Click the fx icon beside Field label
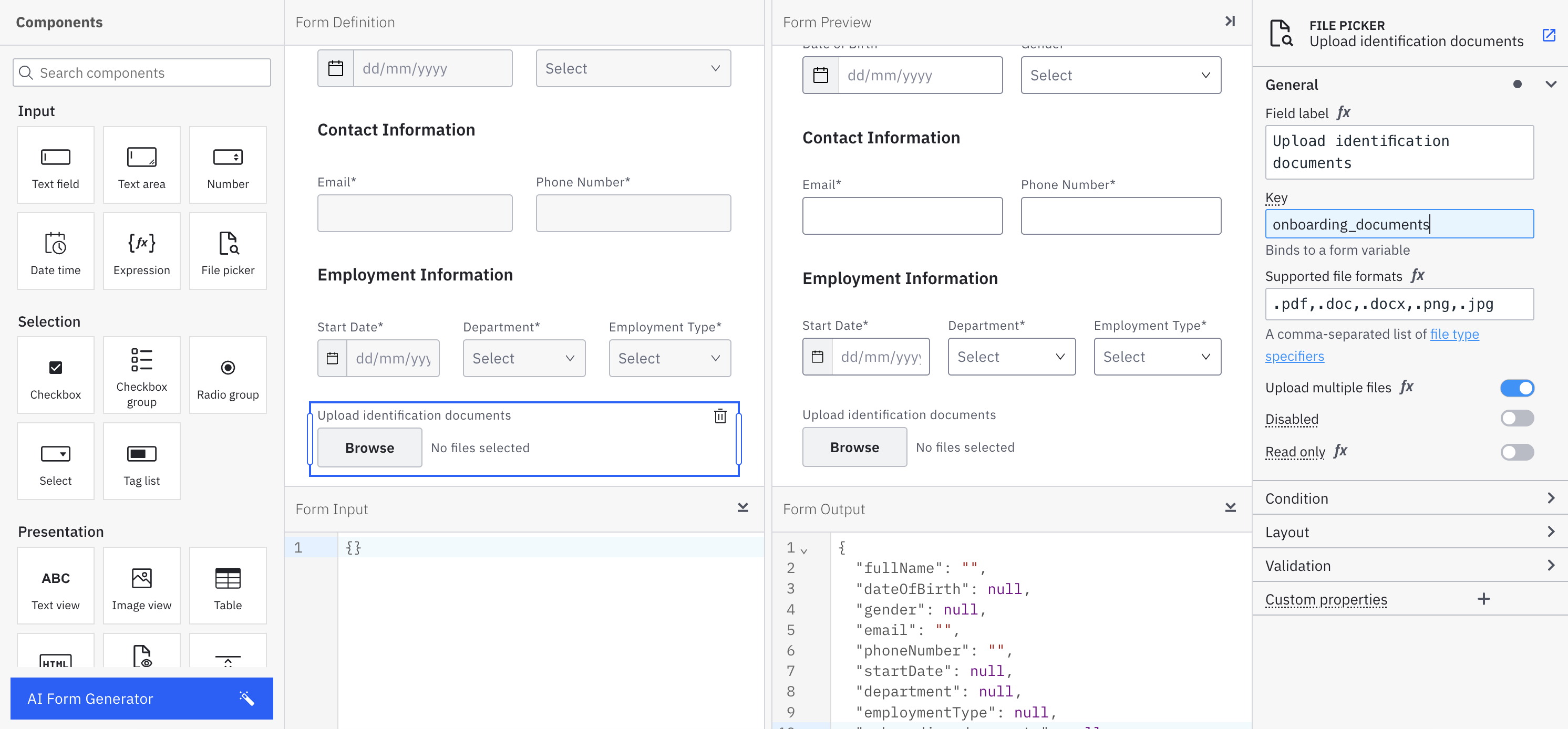The width and height of the screenshot is (1568, 729). (1345, 112)
